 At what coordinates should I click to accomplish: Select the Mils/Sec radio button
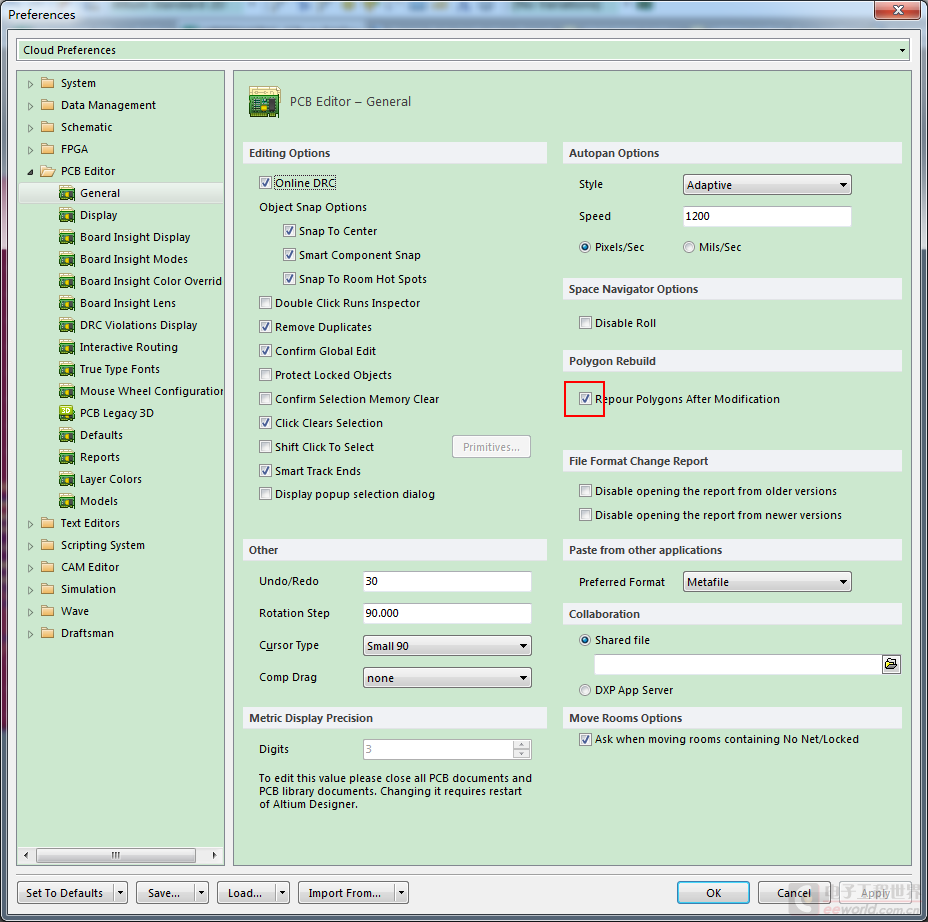[689, 247]
